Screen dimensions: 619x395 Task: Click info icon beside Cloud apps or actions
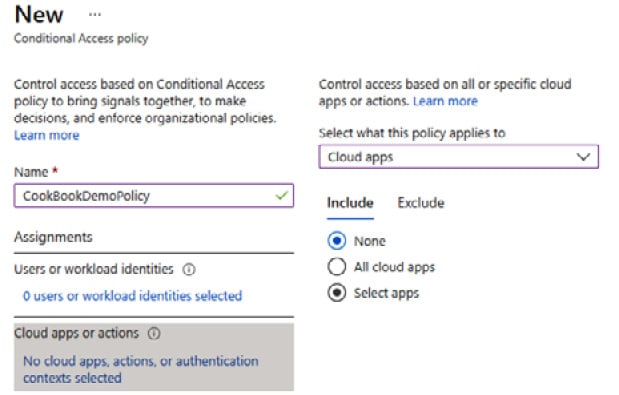pyautogui.click(x=154, y=334)
